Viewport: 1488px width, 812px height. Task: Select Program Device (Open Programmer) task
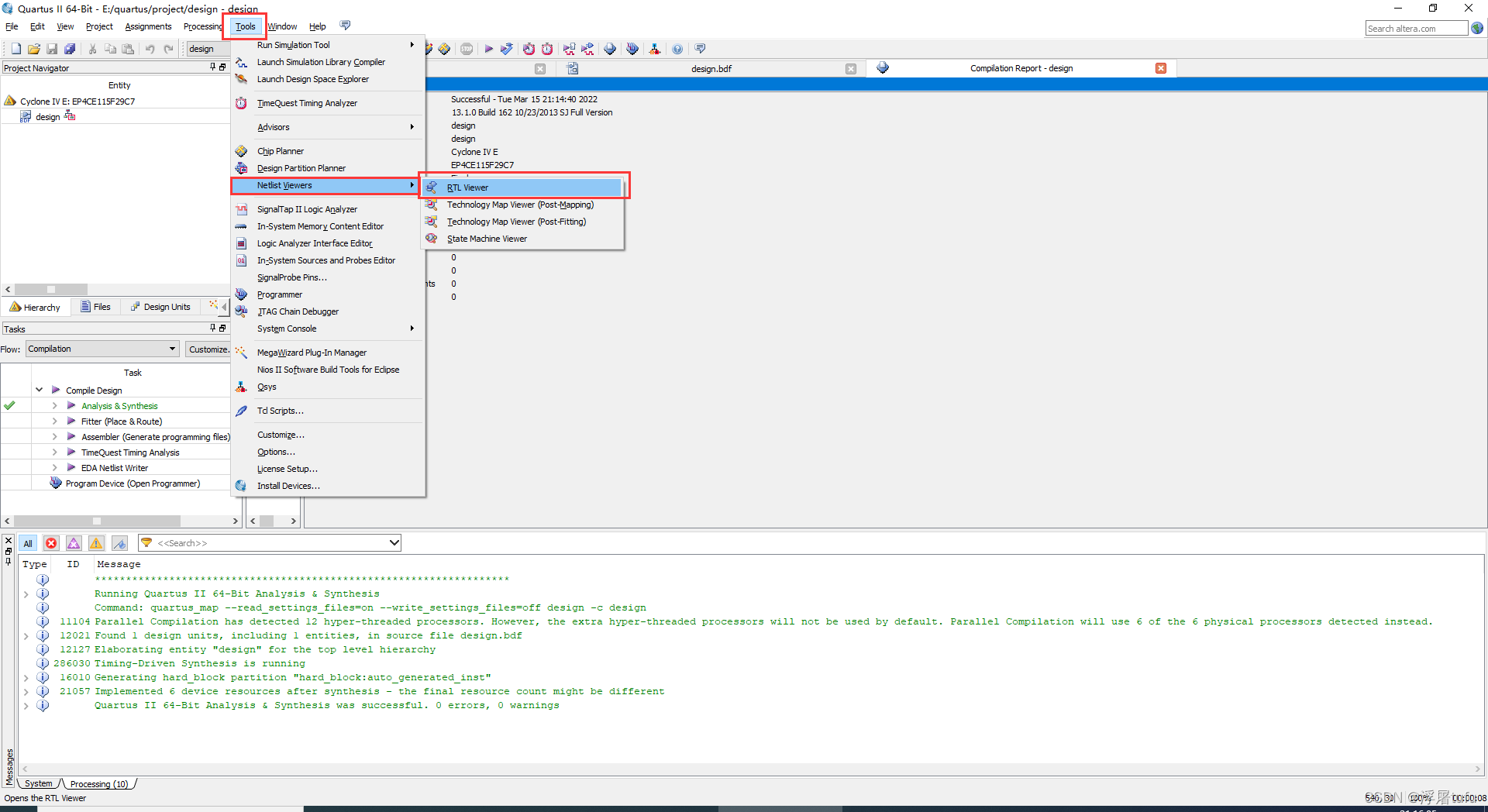[133, 483]
